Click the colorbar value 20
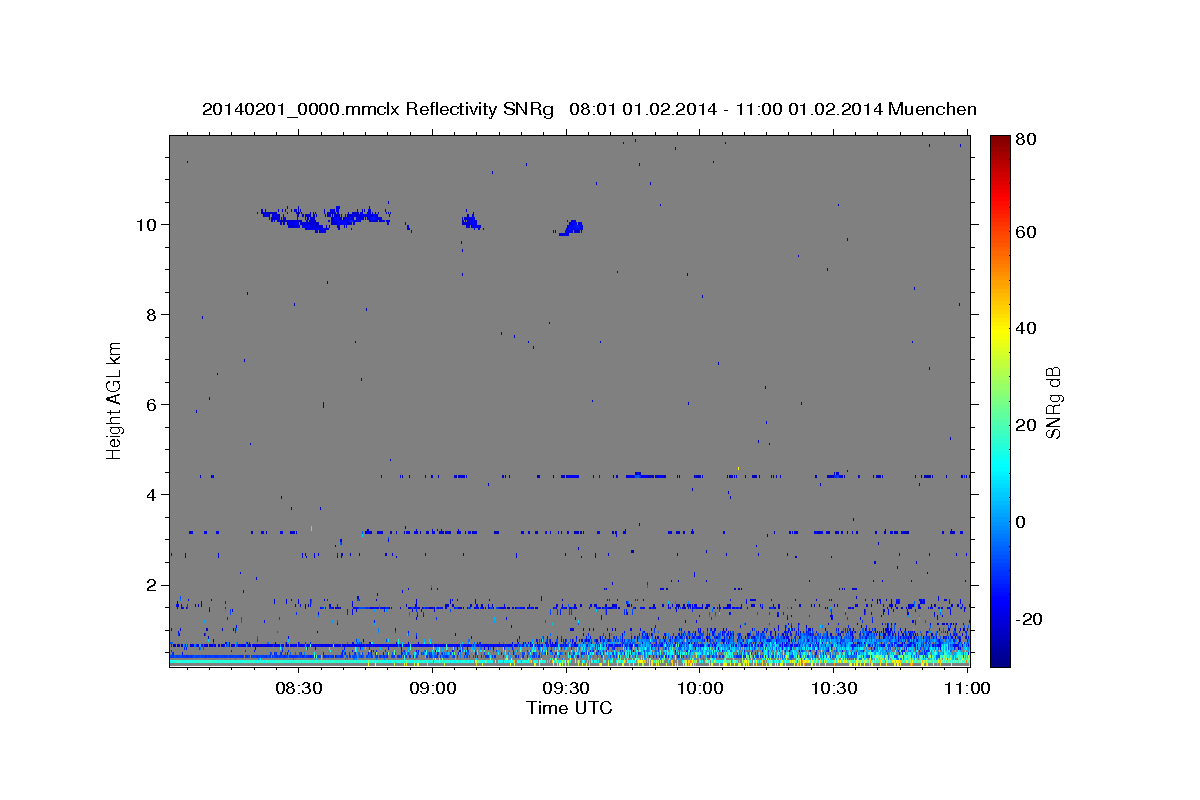Image resolution: width=1200 pixels, height=800 pixels. [1026, 425]
